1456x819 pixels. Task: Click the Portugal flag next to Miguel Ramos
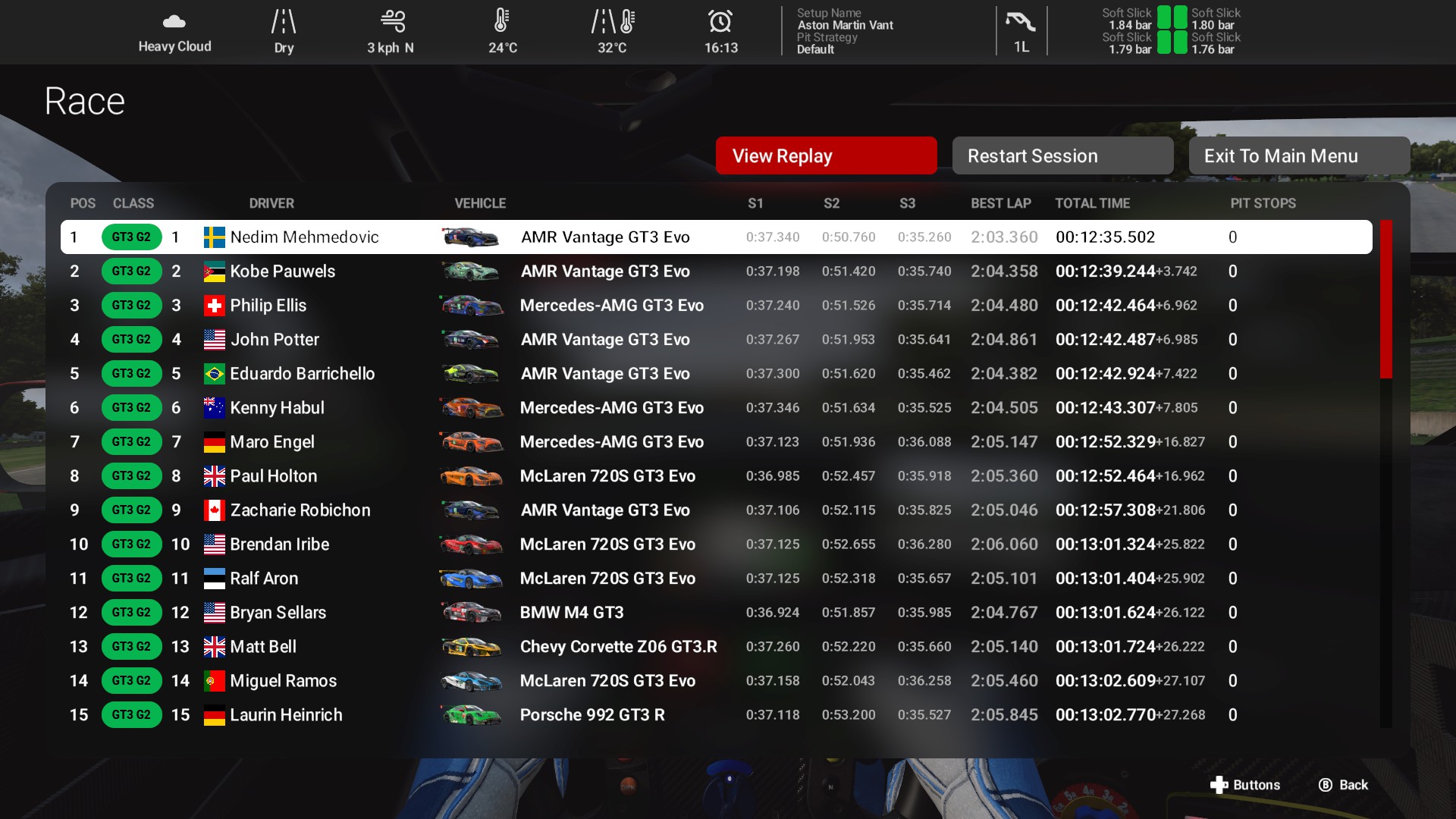[x=215, y=681]
